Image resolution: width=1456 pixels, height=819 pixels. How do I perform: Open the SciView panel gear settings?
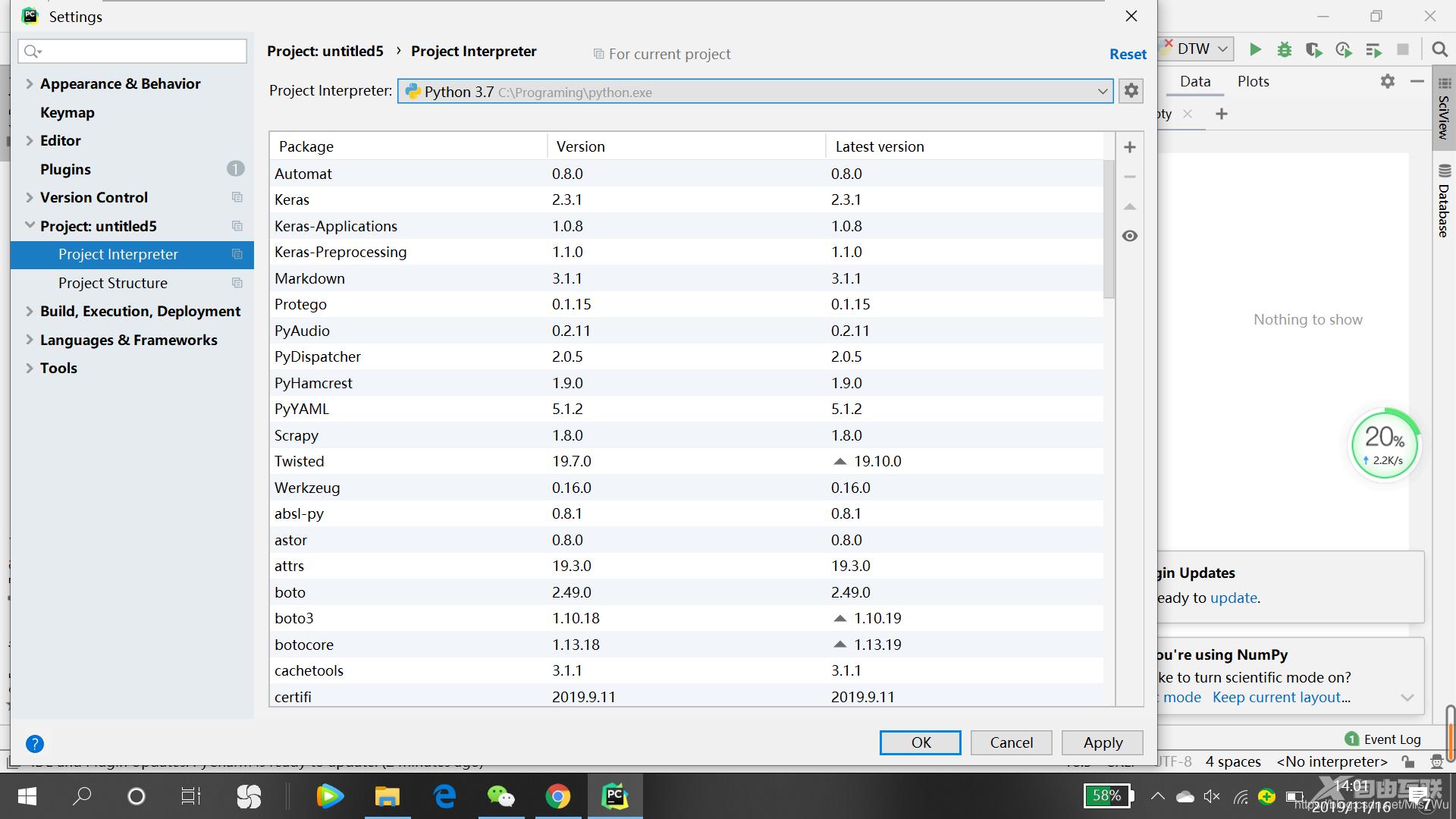point(1387,81)
